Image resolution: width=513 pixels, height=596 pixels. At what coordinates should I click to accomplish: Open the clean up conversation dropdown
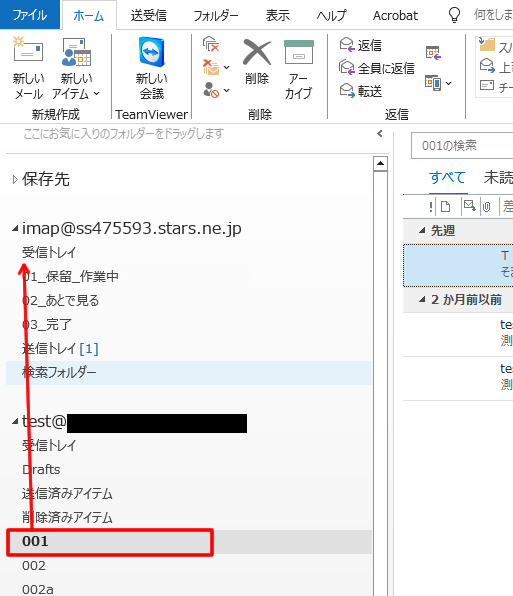216,67
